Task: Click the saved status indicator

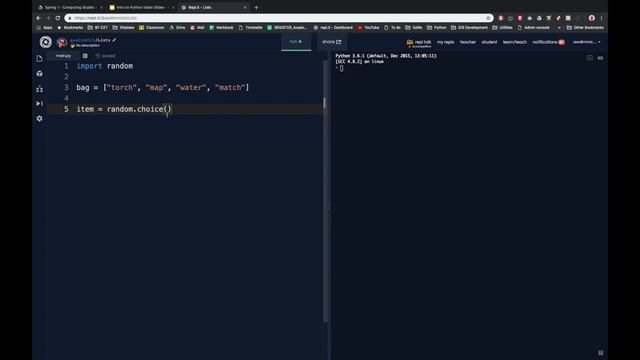Action: [105, 56]
